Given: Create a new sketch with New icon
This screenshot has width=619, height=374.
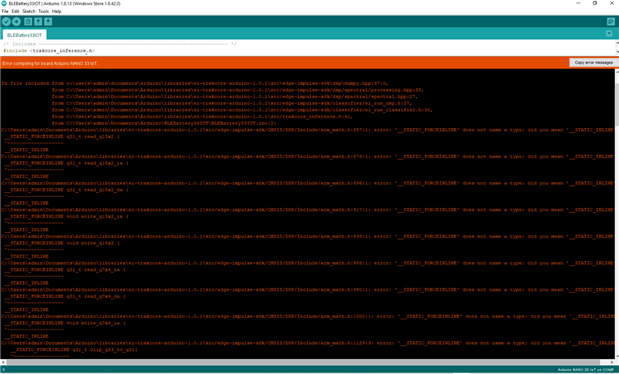Looking at the screenshot, I should [x=28, y=22].
